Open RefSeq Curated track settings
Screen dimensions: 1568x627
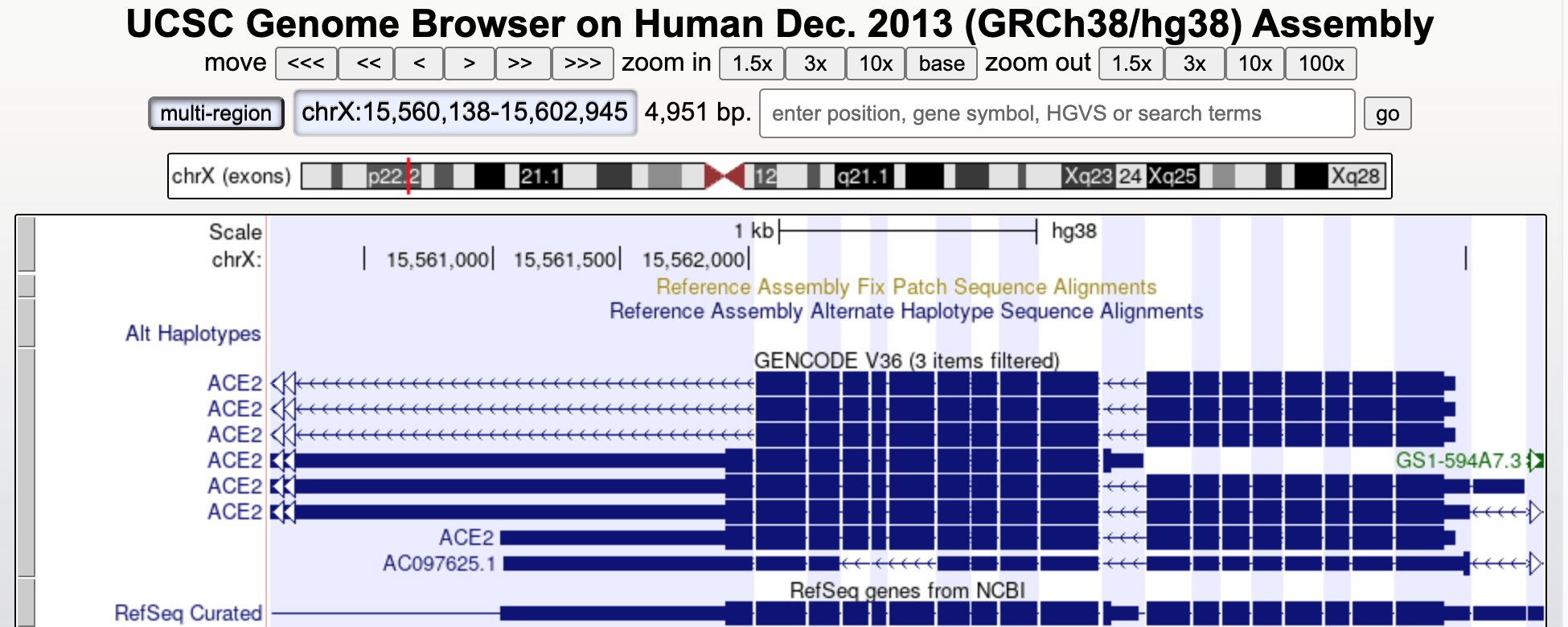click(188, 613)
